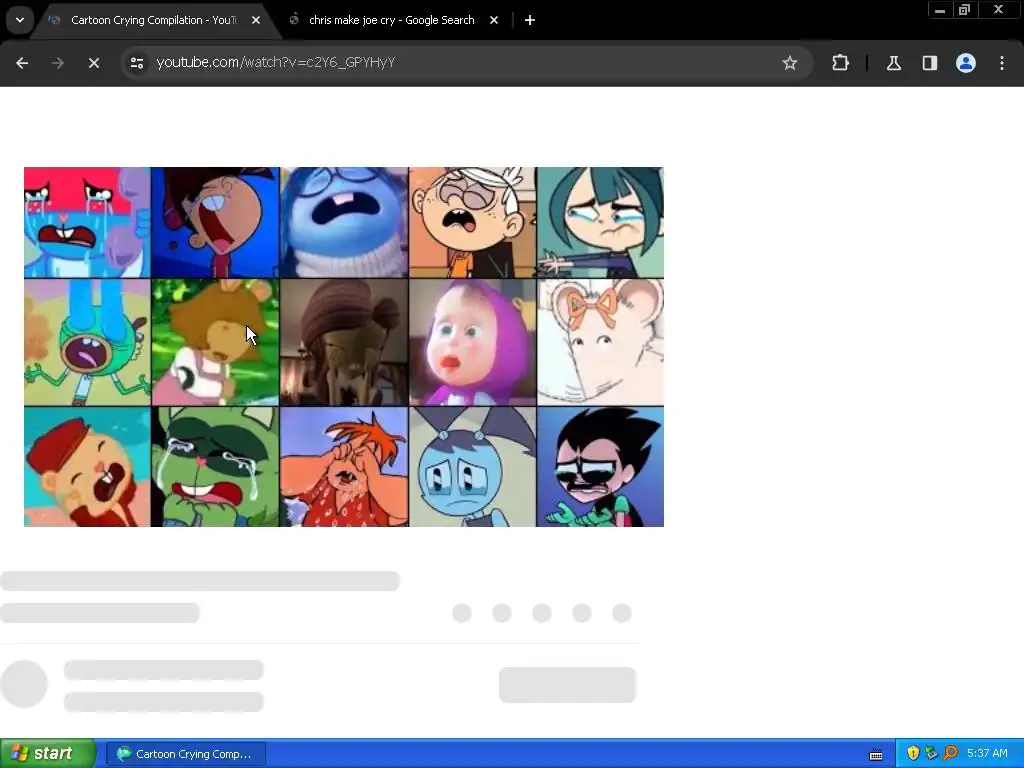
Task: Go forward to next page
Action: (x=57, y=63)
